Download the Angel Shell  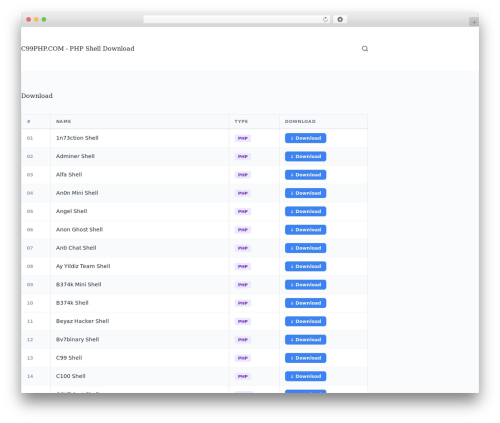click(x=305, y=211)
